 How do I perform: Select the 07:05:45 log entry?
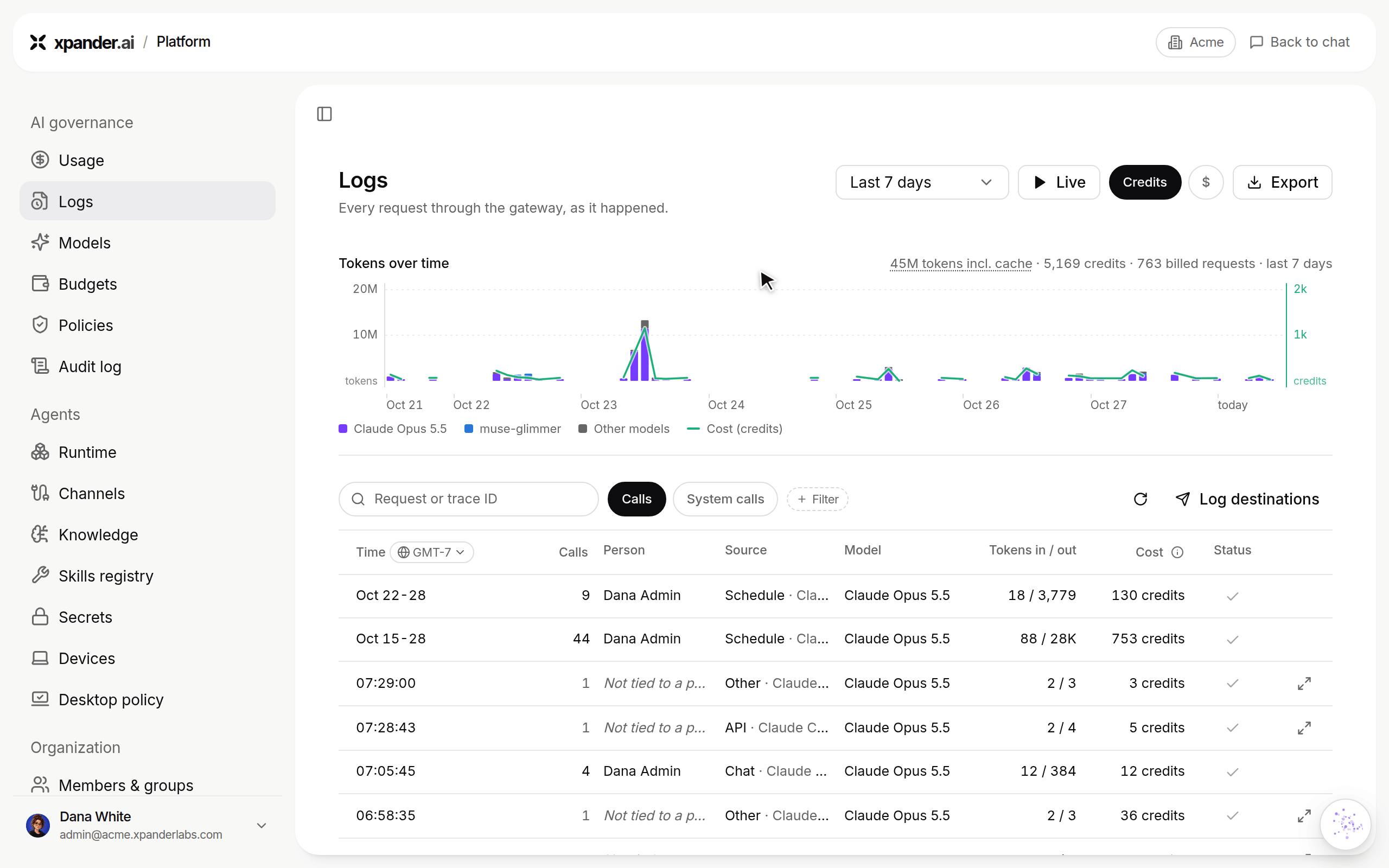(835, 771)
